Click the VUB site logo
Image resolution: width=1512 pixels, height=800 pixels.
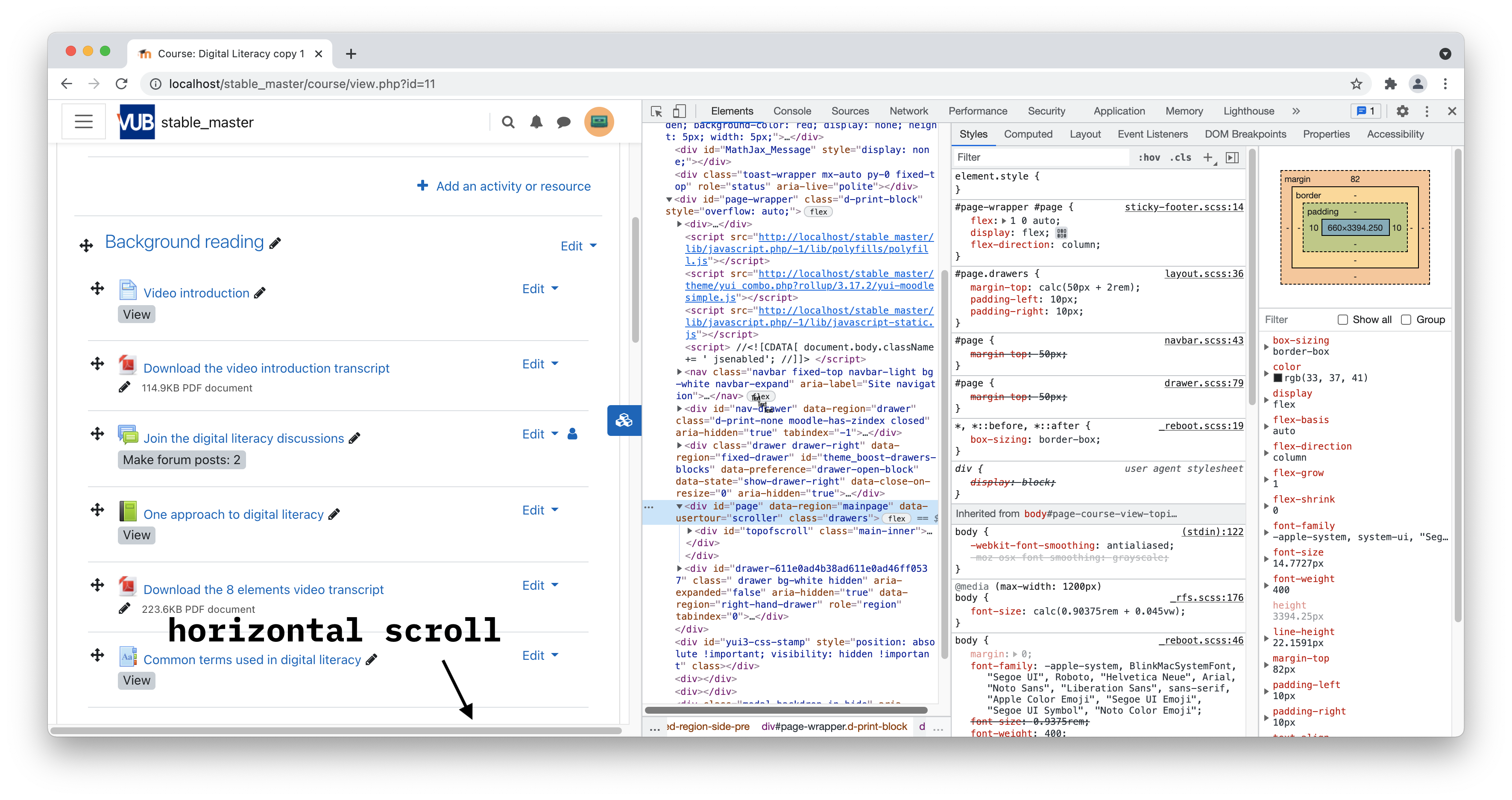[137, 122]
